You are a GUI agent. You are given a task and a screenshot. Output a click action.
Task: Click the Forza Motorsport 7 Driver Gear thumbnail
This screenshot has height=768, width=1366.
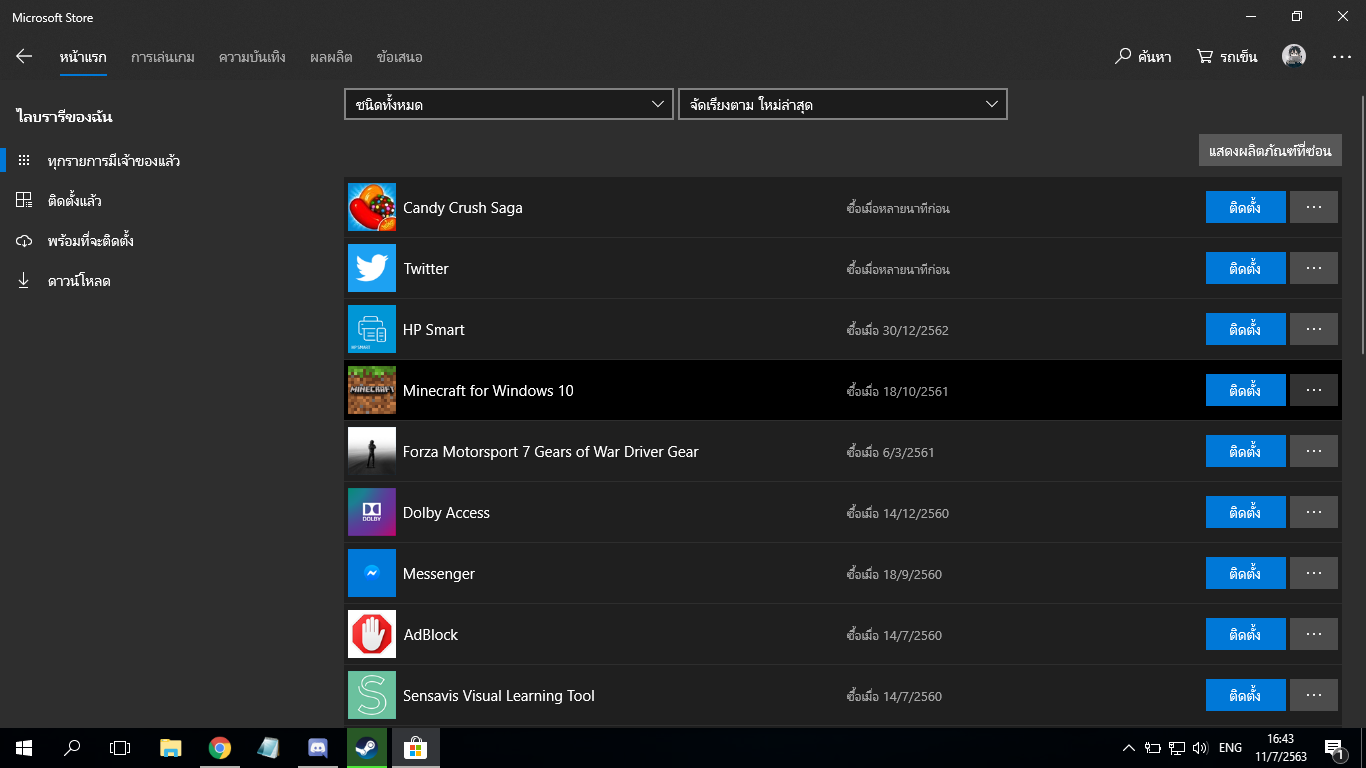(372, 451)
